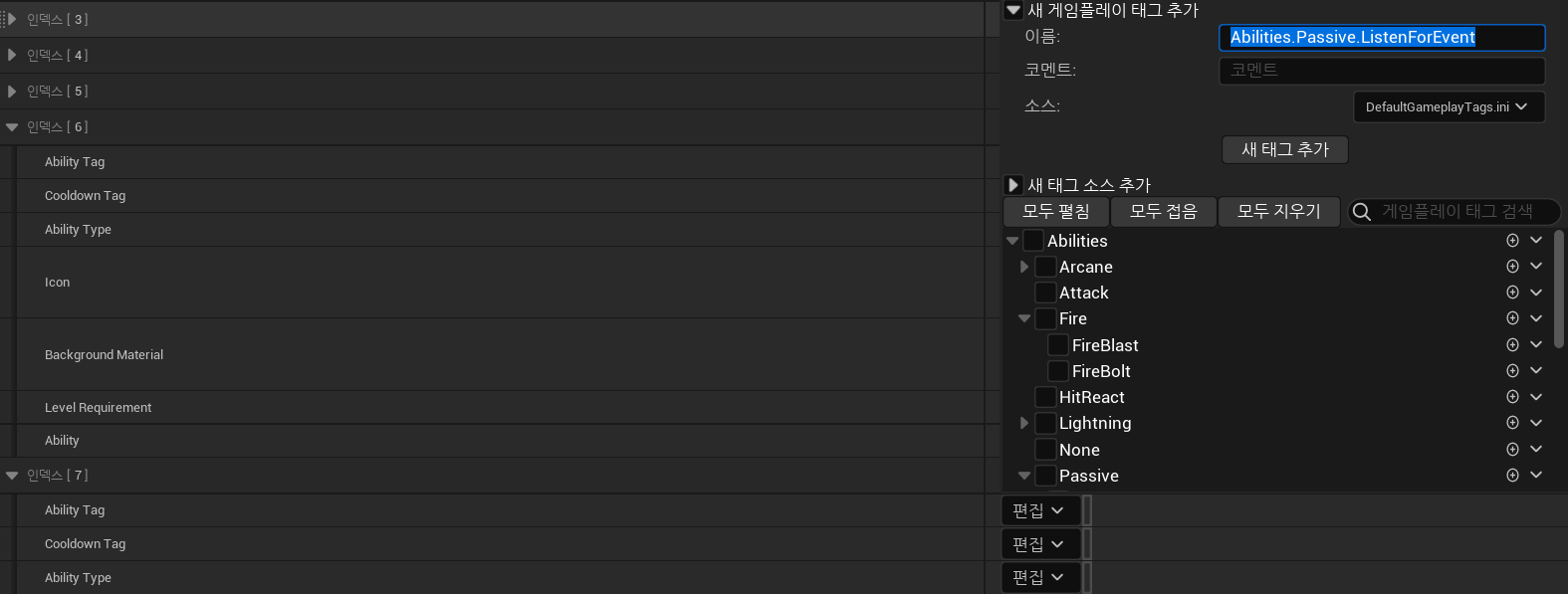Collapse 인덱스 [ 7 ] array element

click(12, 476)
